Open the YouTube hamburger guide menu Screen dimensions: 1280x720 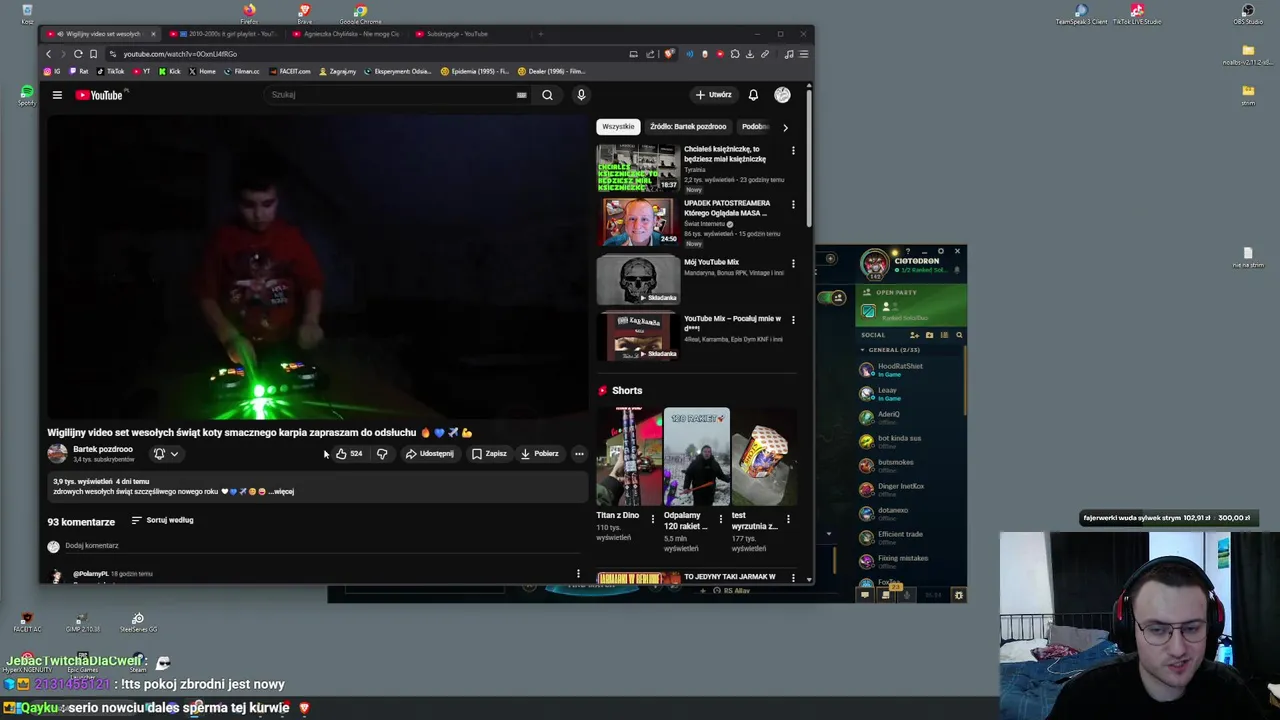57,95
